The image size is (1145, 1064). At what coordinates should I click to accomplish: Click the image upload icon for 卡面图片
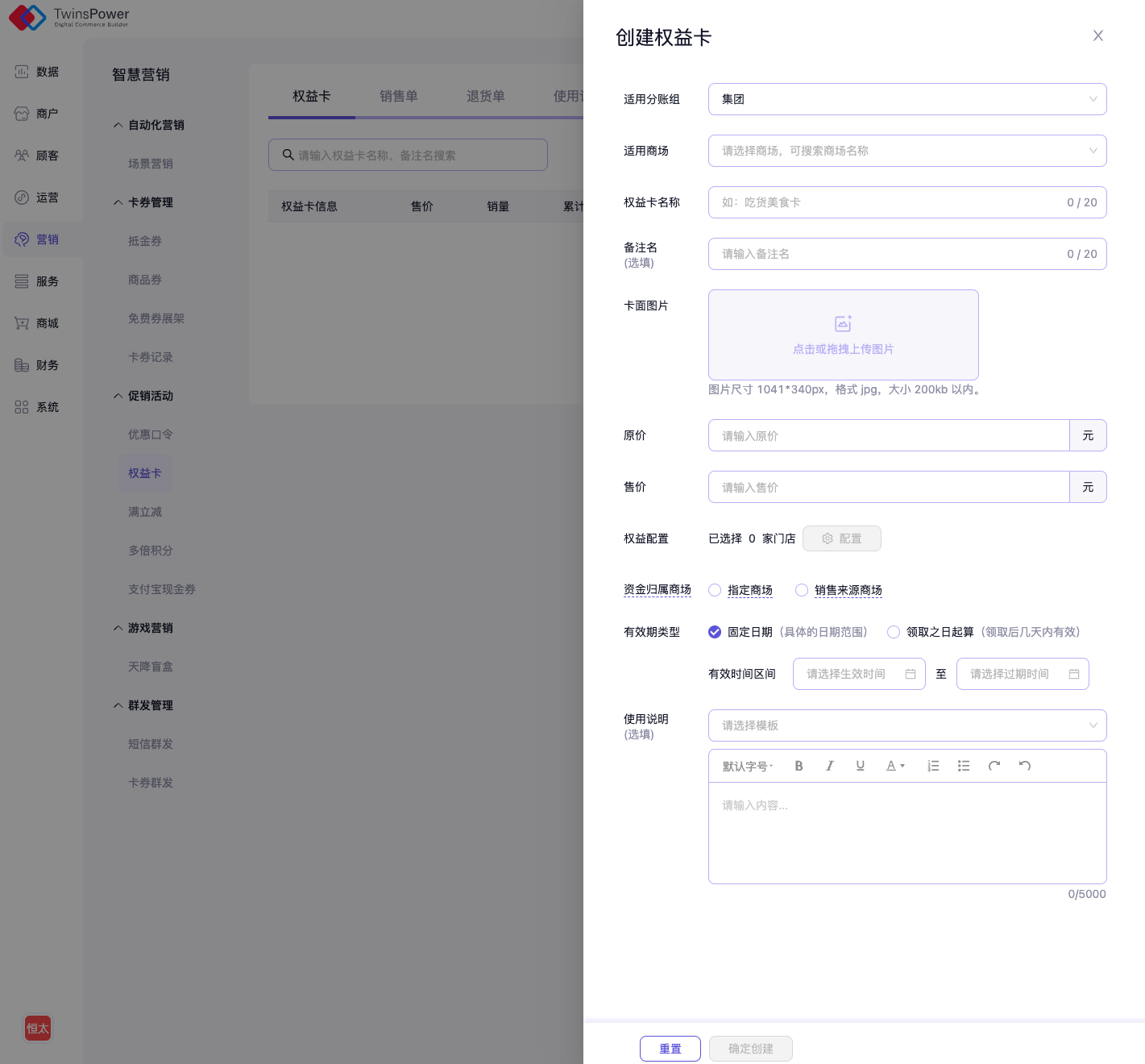843,324
